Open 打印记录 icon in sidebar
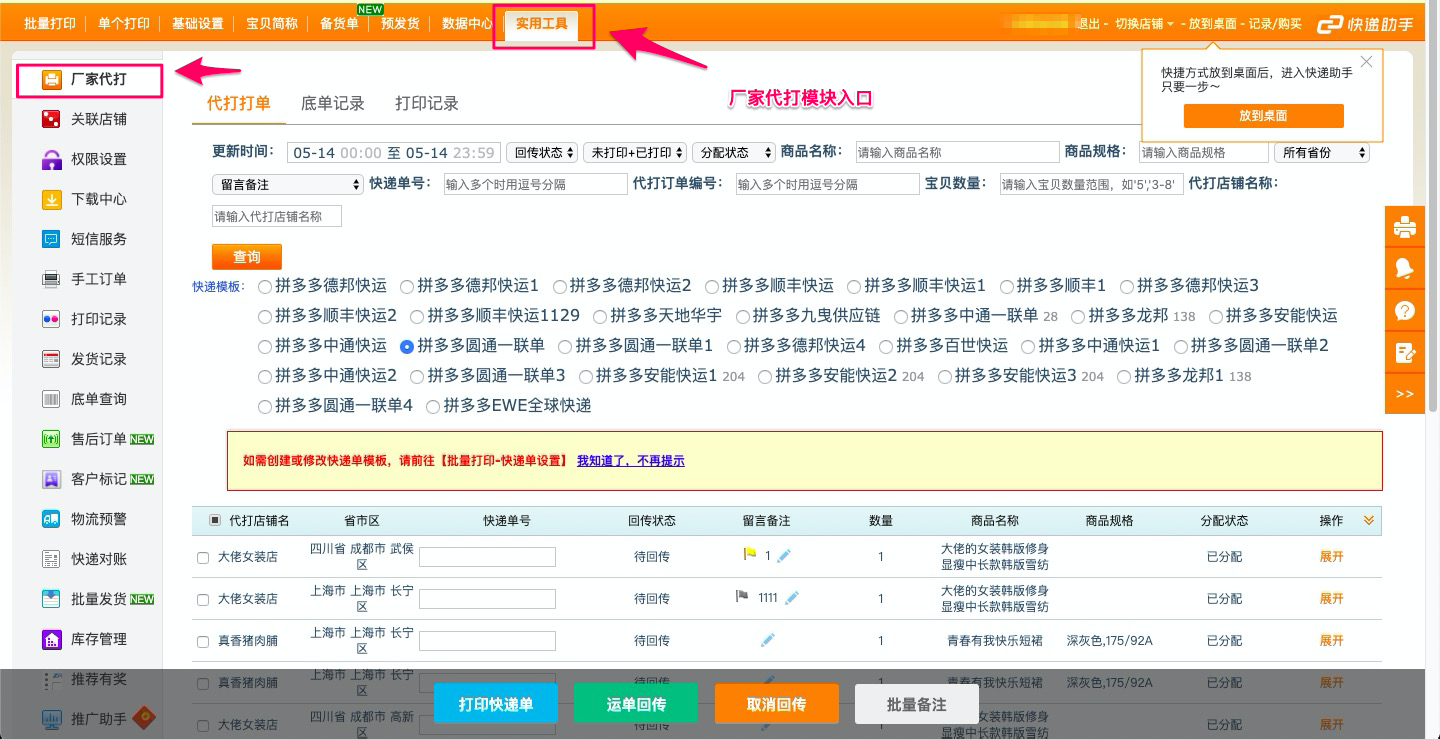The width and height of the screenshot is (1440, 739). pos(51,319)
